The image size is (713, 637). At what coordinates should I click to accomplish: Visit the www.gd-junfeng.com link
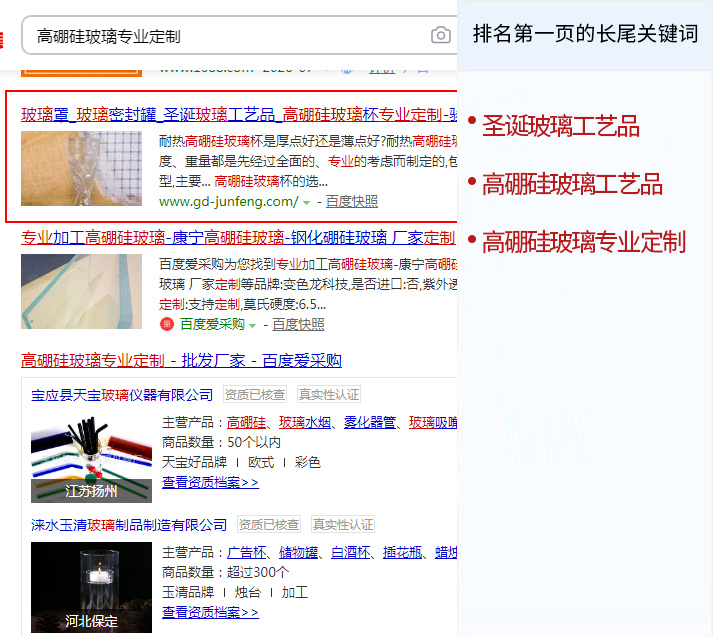click(x=228, y=201)
